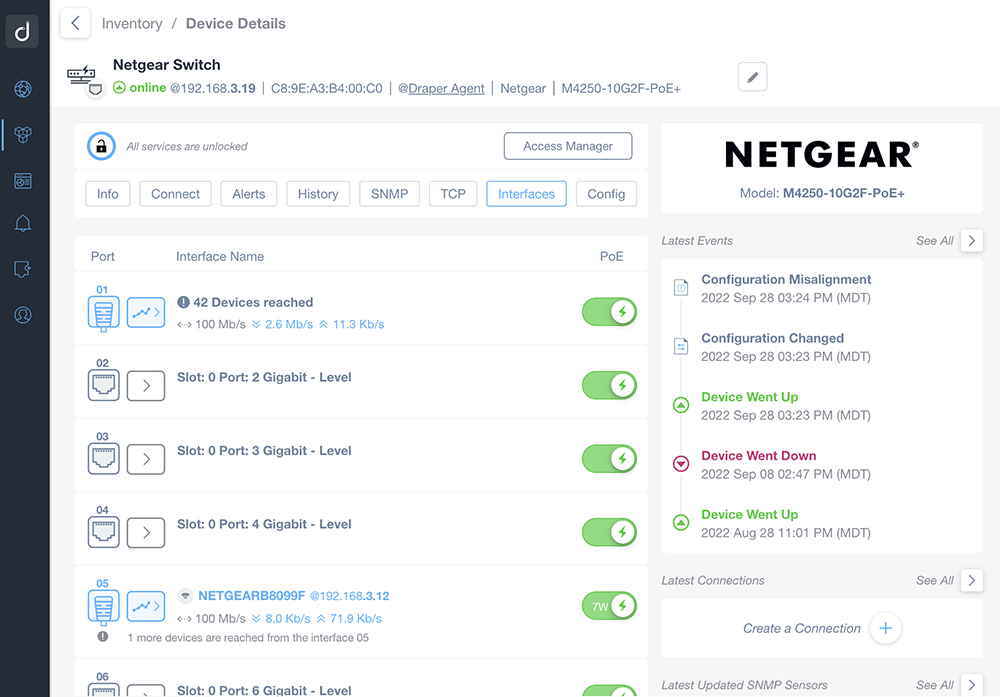The image size is (1000, 697).
Task: Click 1 more devices reached from interface 05
Action: click(248, 638)
